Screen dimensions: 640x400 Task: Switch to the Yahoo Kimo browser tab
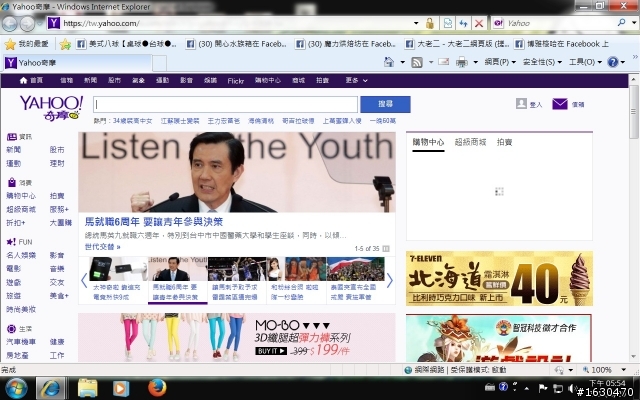coord(77,63)
